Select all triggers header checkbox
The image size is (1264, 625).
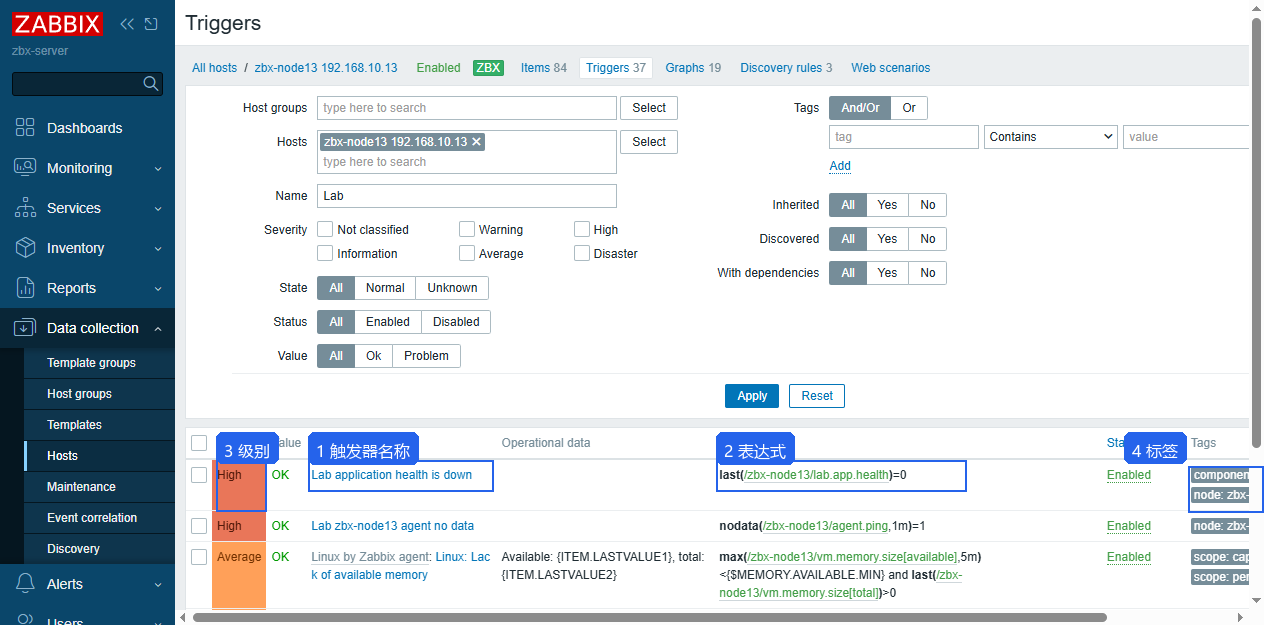click(x=199, y=443)
